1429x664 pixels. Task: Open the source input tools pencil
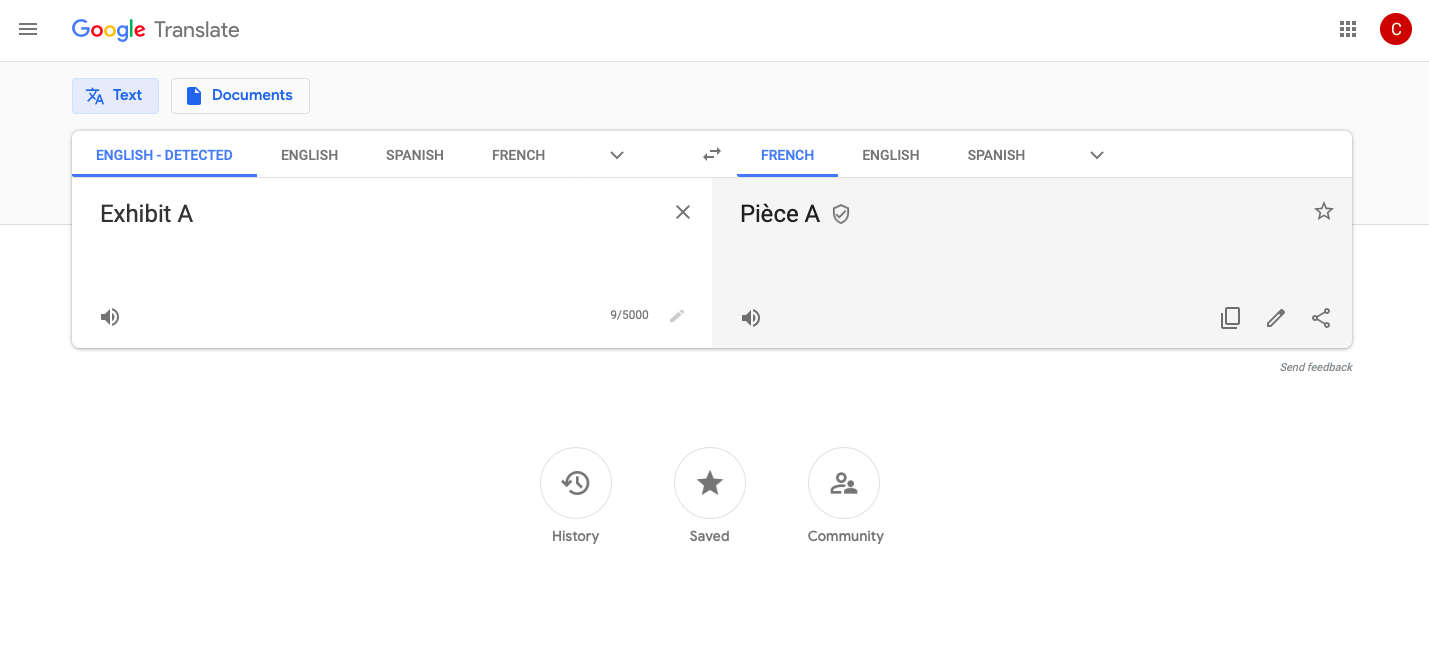point(677,316)
